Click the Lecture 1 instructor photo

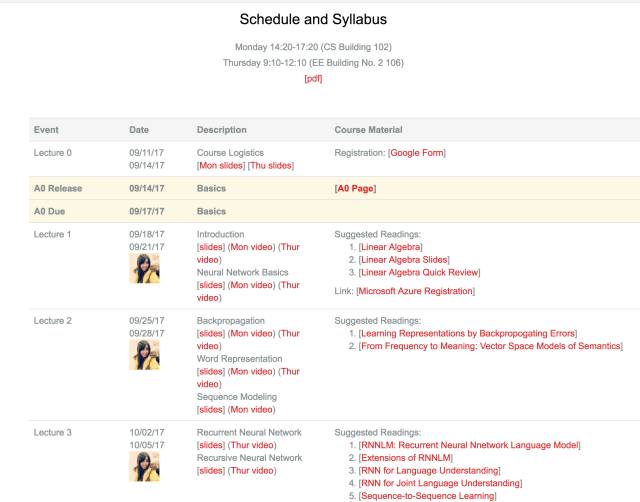145,268
